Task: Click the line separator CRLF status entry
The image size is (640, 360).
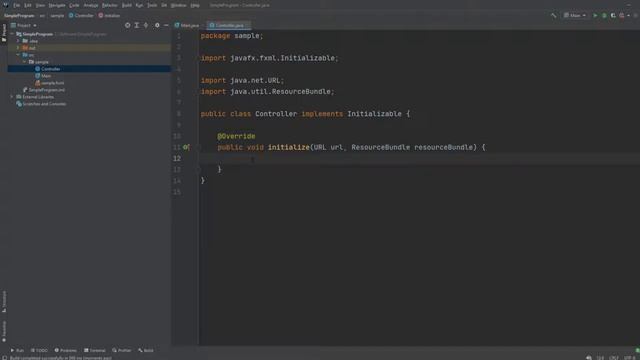Action: point(613,358)
